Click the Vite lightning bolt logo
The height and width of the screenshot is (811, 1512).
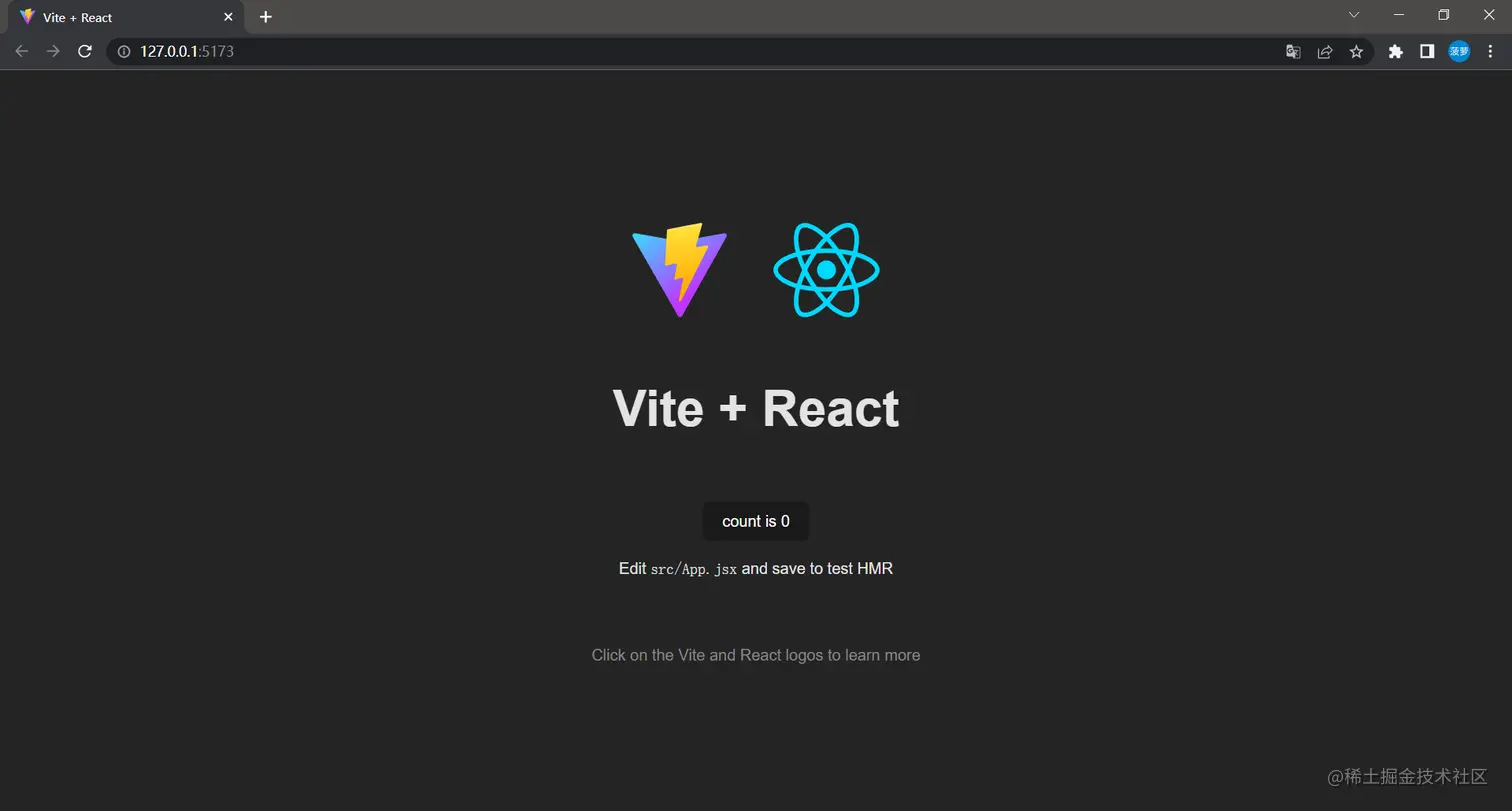click(x=679, y=270)
